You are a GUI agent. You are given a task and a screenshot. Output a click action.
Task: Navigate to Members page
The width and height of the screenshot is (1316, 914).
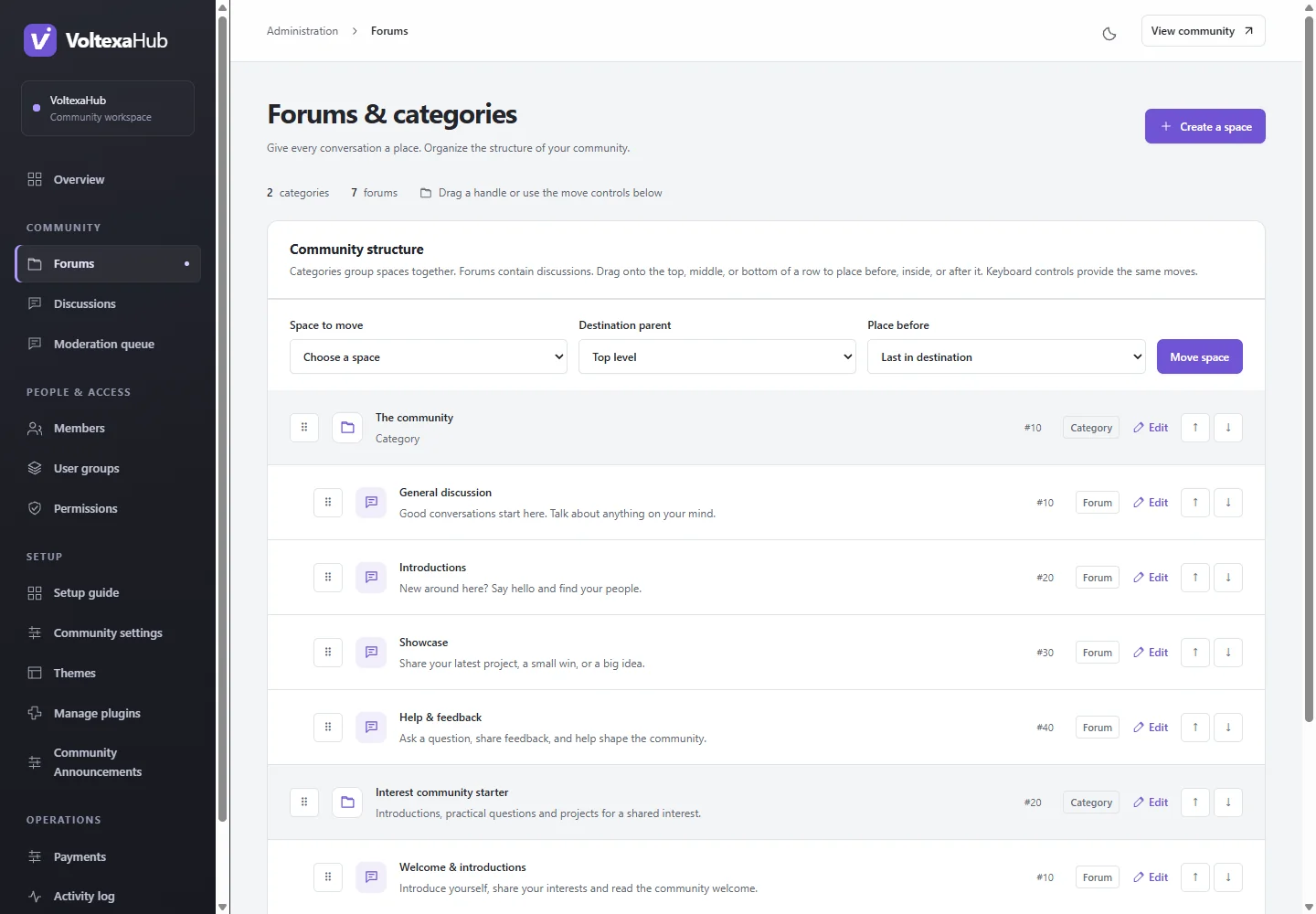[x=108, y=429]
